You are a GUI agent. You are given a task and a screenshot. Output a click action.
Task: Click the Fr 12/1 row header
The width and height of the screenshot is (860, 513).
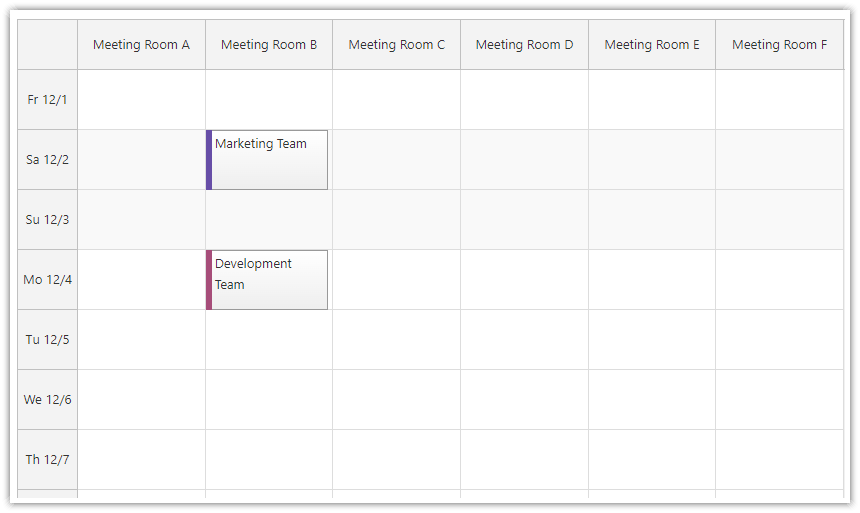pos(48,100)
